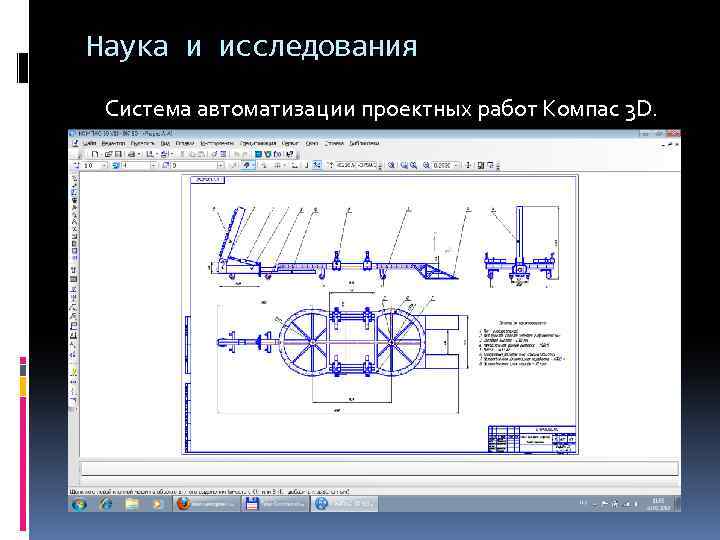The width and height of the screenshot is (720, 540).
Task: Open the Вставка menu
Action: pos(185,143)
